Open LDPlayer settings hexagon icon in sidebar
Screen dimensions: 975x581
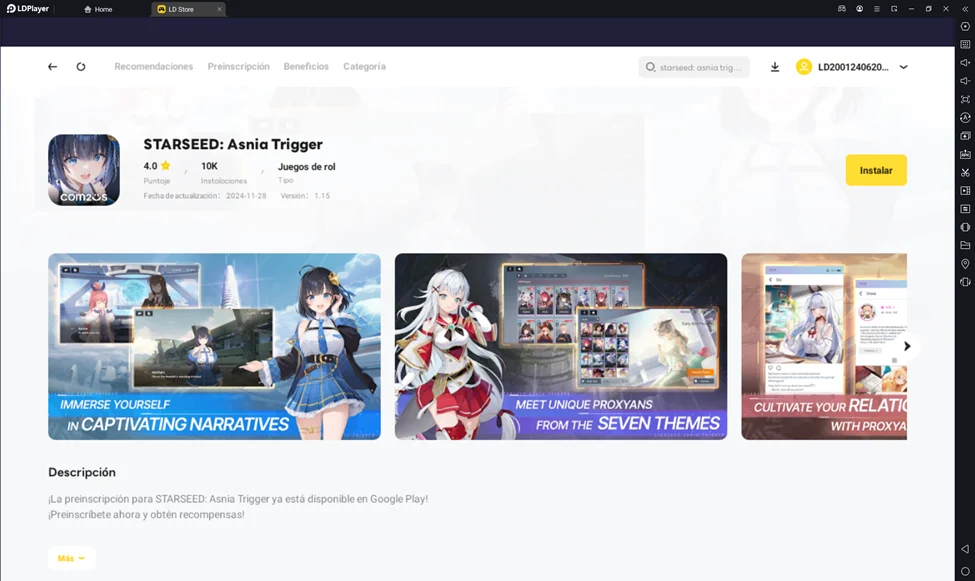(965, 26)
